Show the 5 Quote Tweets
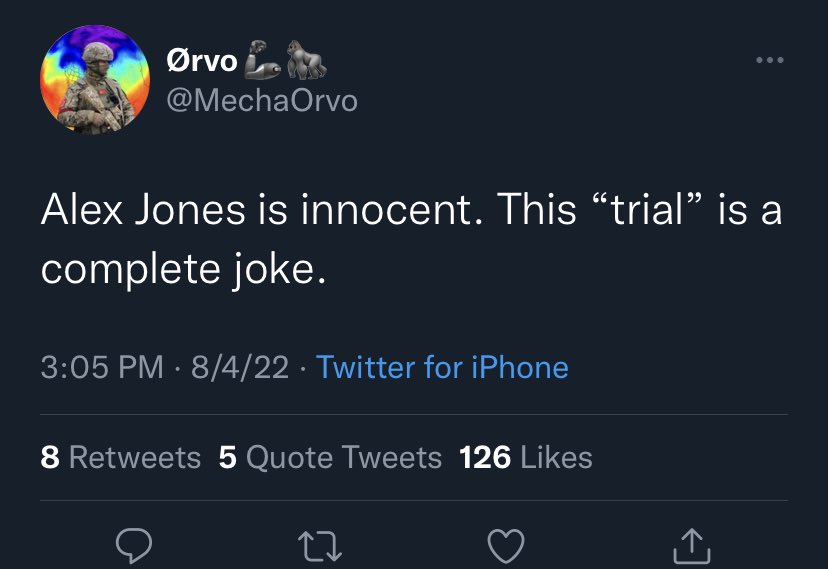Image resolution: width=828 pixels, height=569 pixels. pos(330,457)
